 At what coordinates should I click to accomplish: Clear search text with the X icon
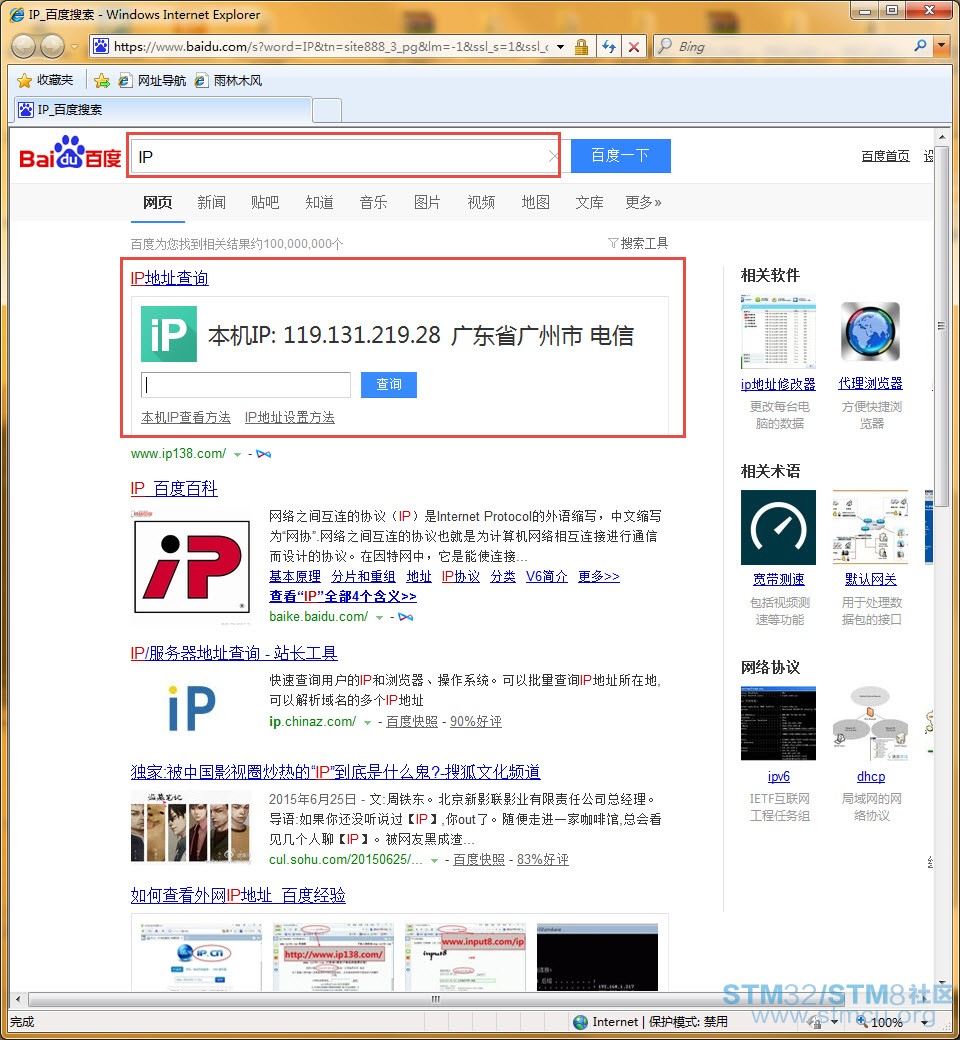coord(553,157)
